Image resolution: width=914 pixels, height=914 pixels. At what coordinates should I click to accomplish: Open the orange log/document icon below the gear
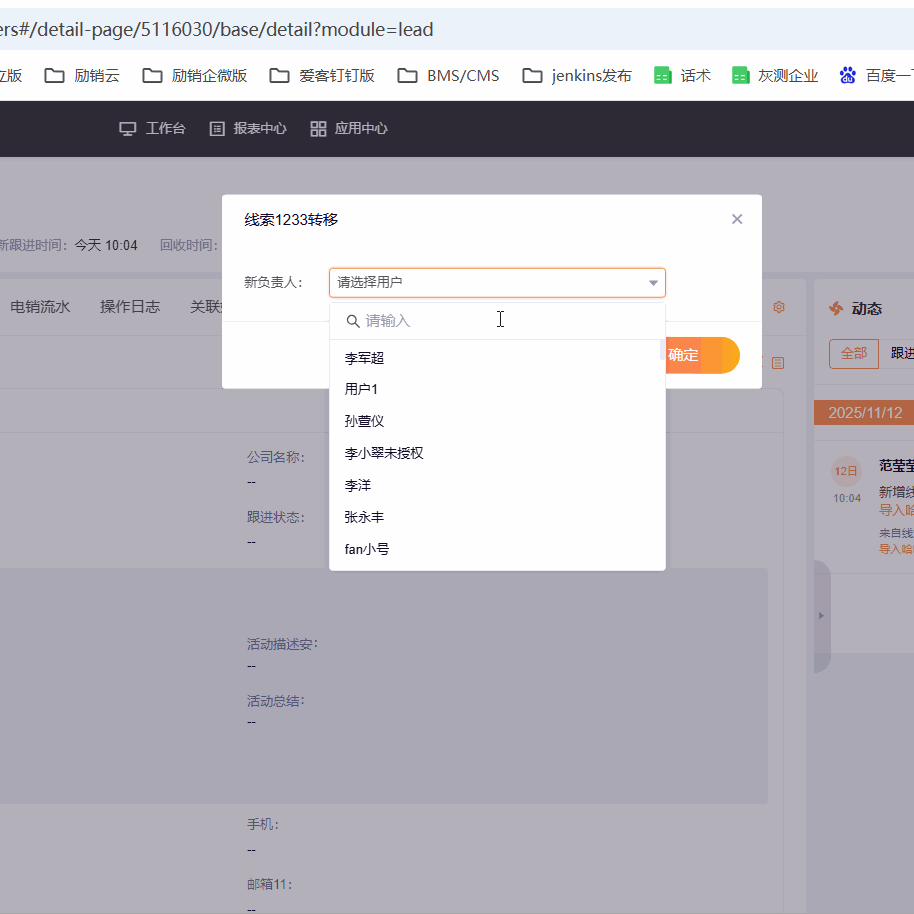[778, 362]
